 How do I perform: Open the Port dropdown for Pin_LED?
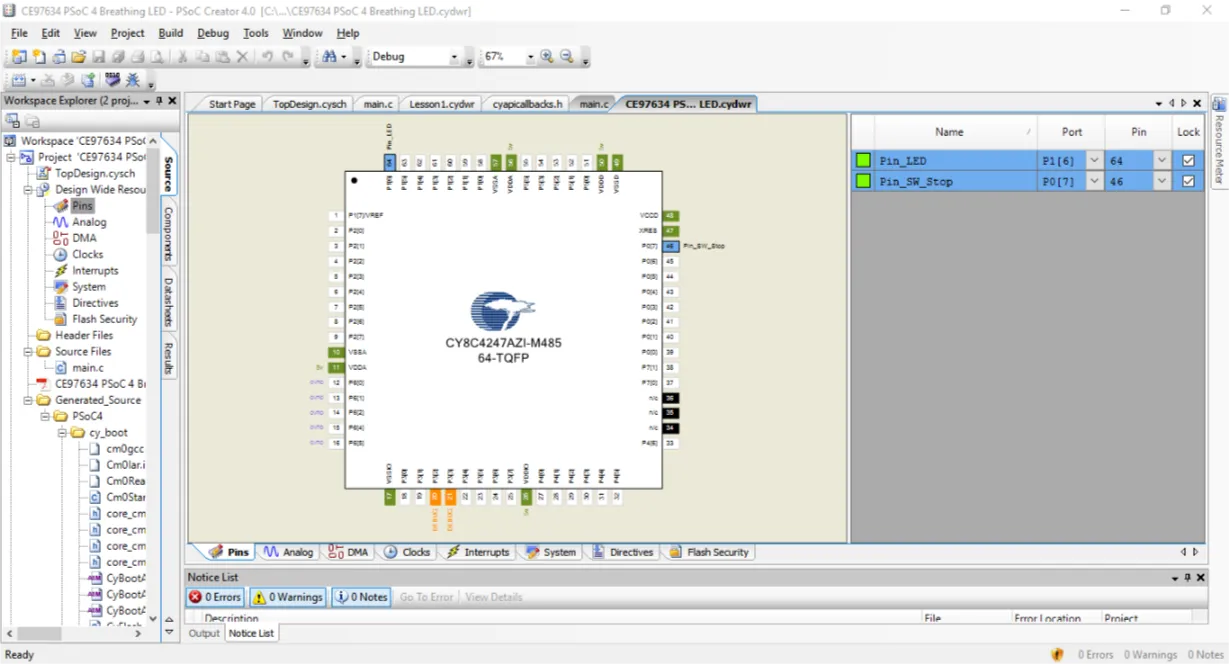point(1094,160)
